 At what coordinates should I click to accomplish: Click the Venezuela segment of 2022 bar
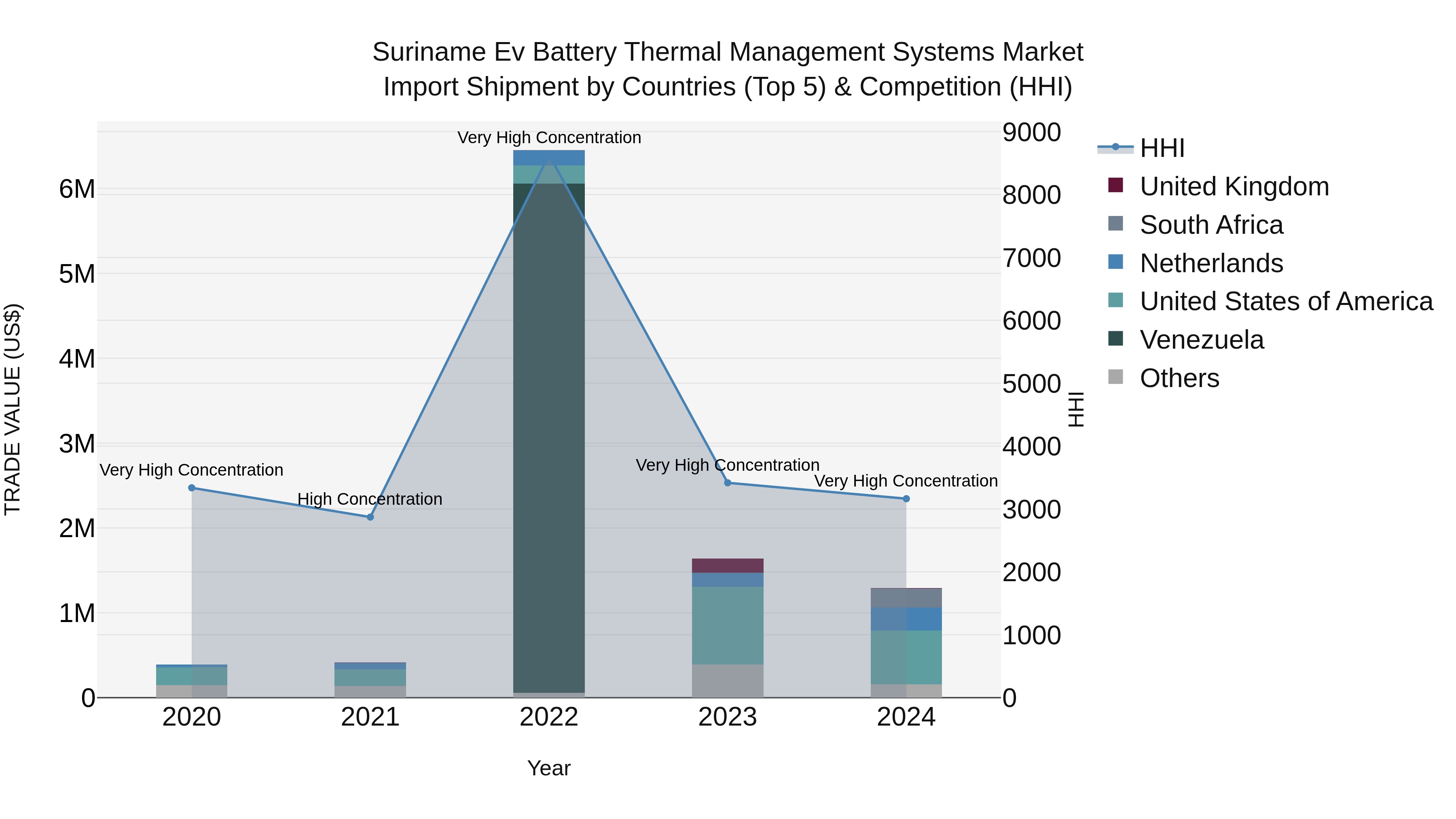click(549, 438)
